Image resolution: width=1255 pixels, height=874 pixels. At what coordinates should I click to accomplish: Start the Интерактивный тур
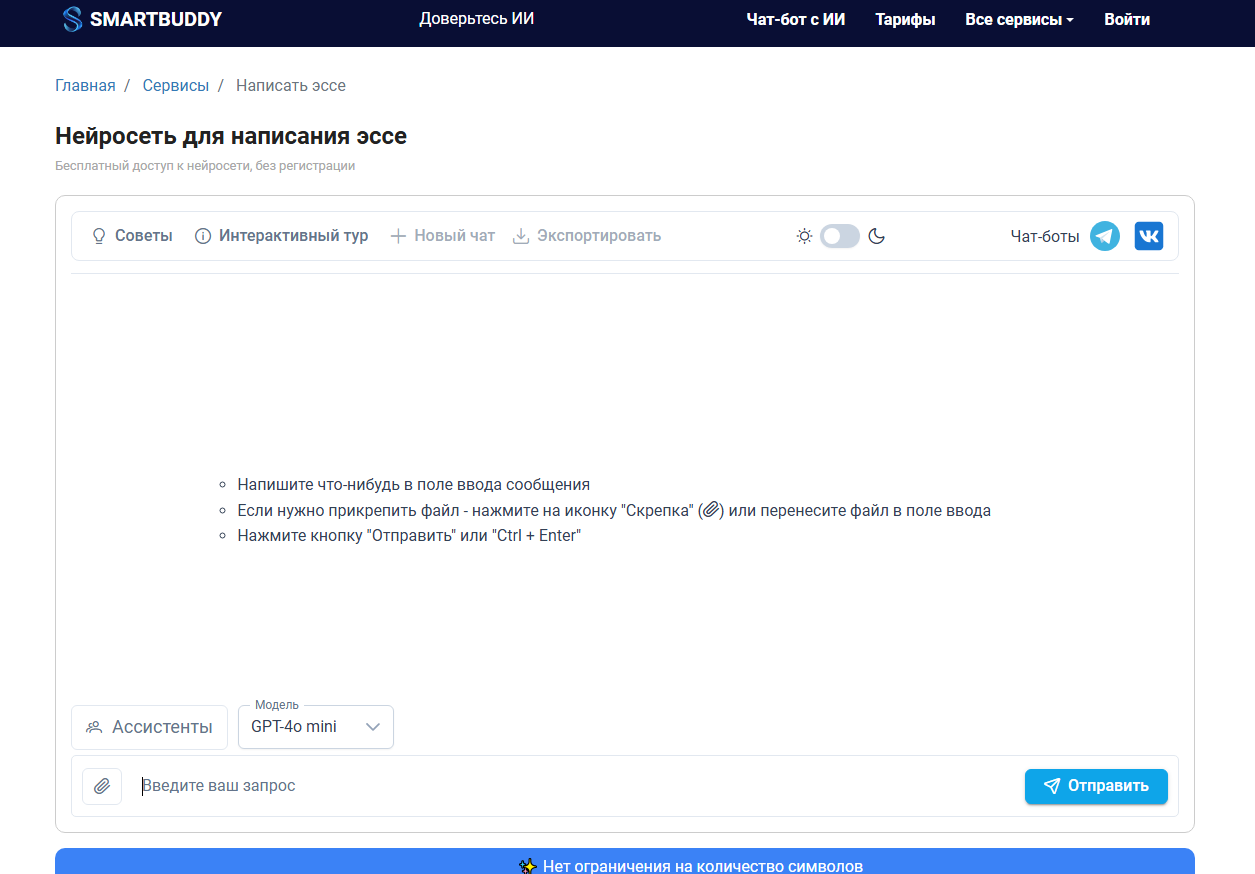tap(281, 236)
